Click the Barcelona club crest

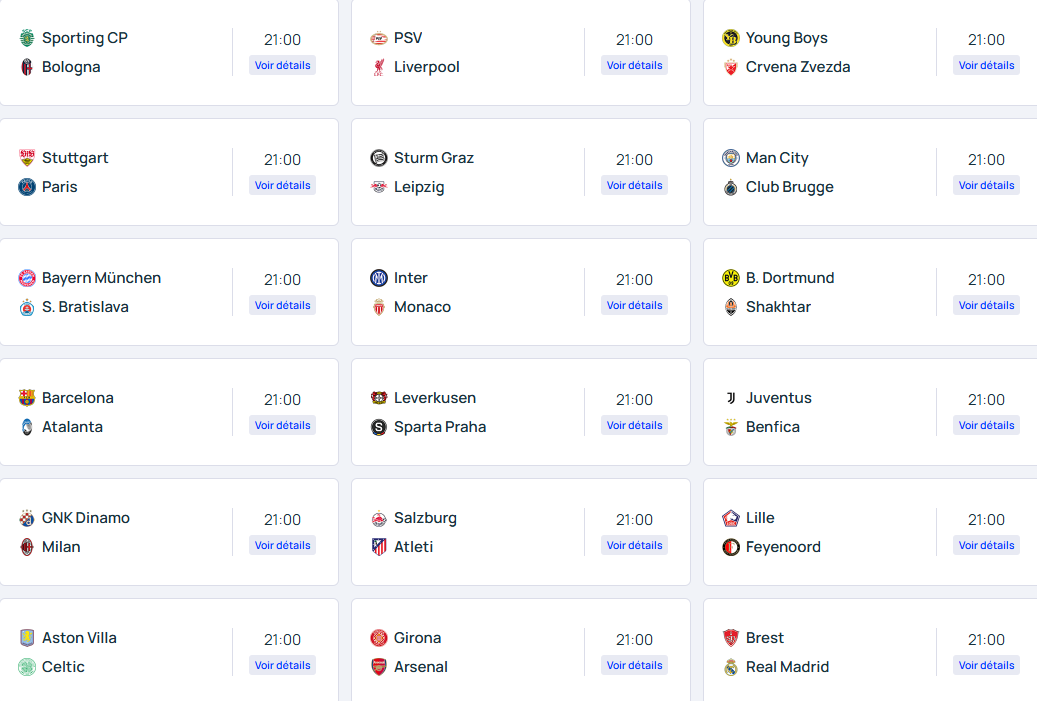pos(27,398)
